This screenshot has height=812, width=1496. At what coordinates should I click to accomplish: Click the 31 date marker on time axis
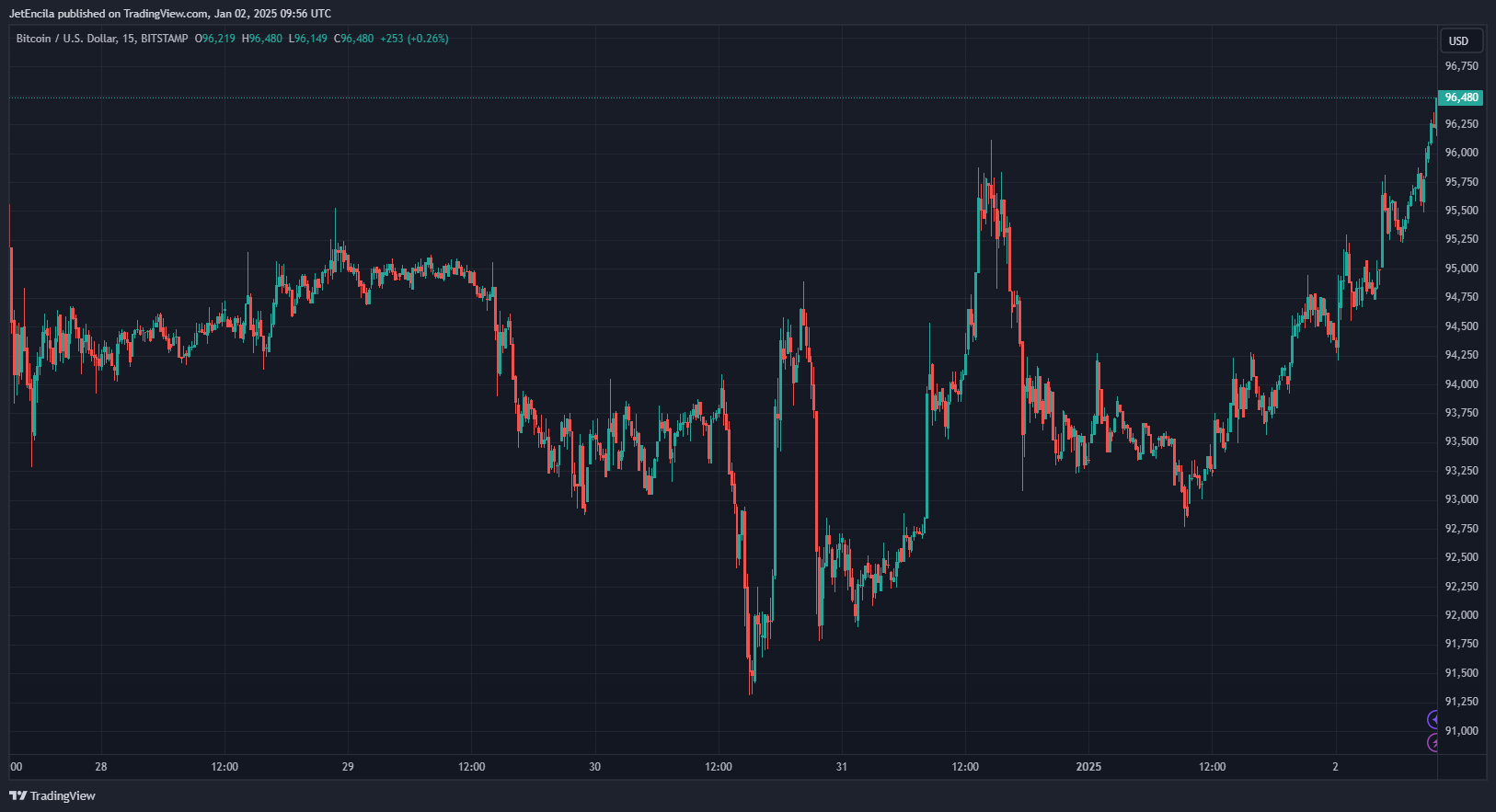[842, 767]
